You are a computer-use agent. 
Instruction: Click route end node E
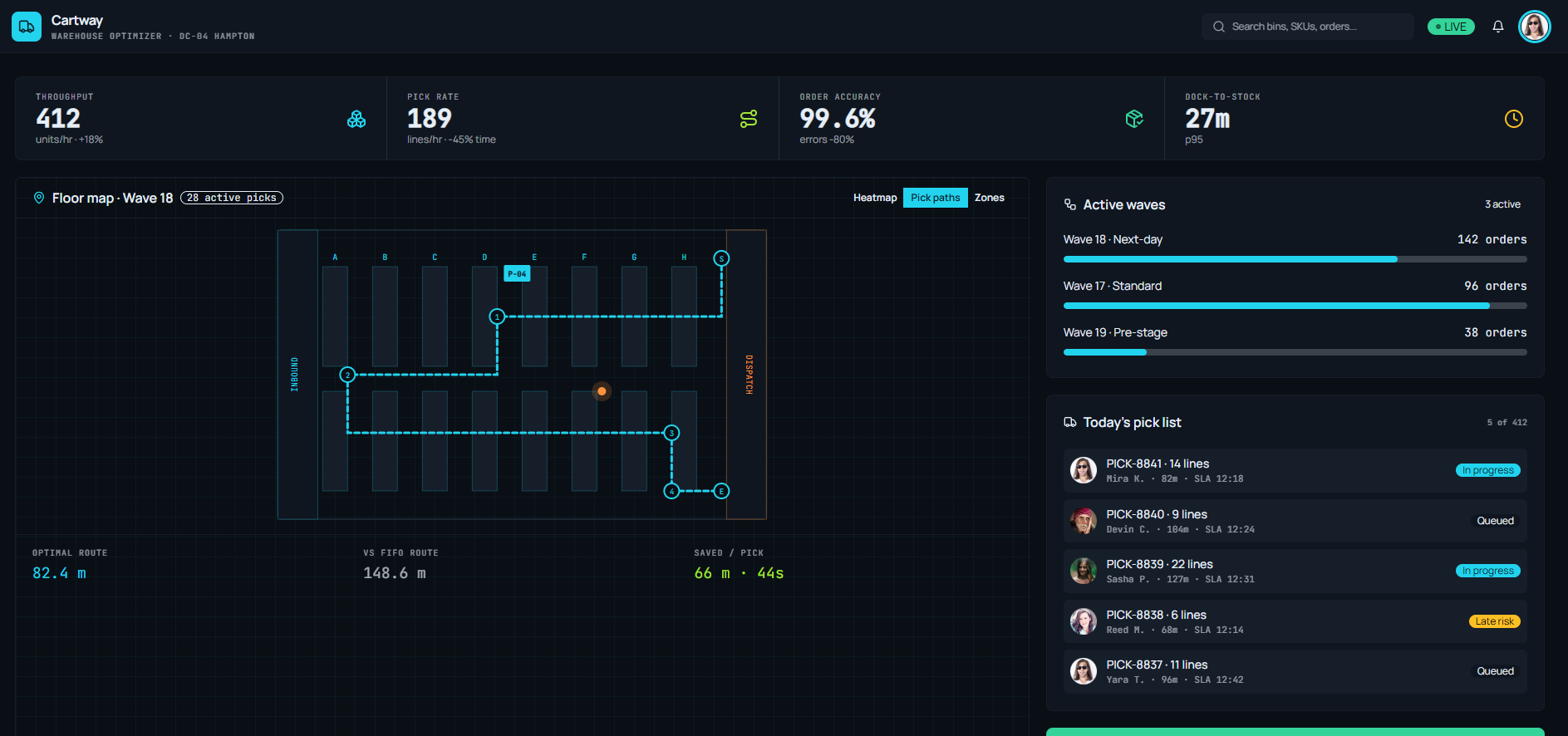pos(721,491)
